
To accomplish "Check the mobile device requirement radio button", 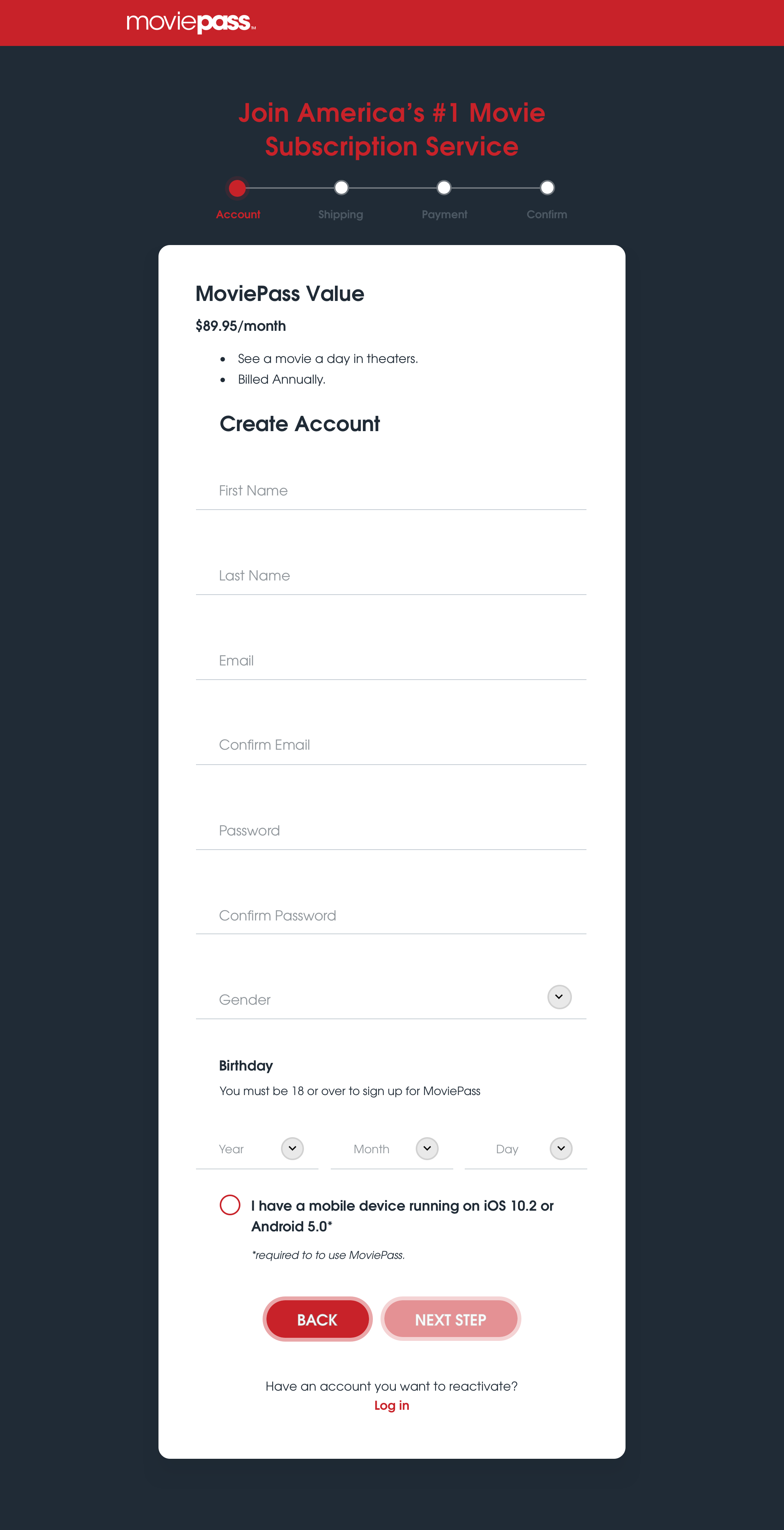I will [x=230, y=1205].
